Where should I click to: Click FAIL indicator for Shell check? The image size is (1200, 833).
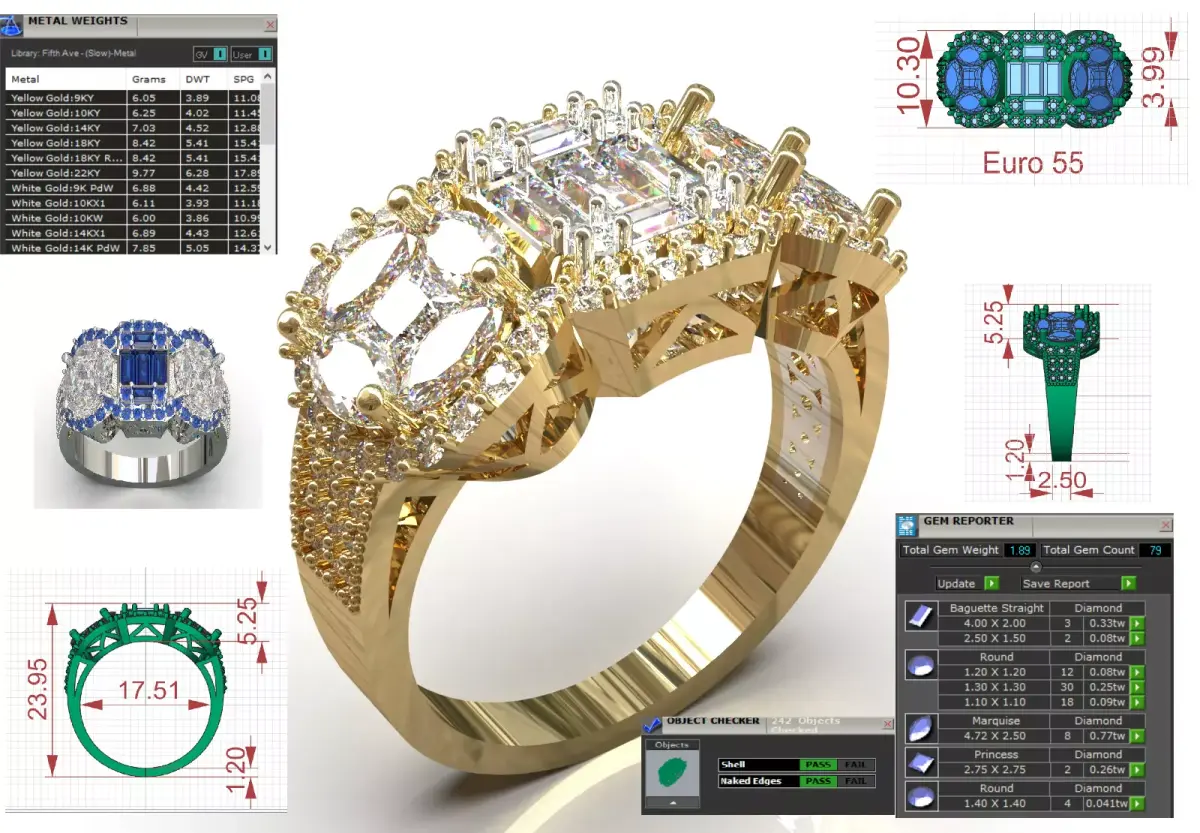pos(855,765)
